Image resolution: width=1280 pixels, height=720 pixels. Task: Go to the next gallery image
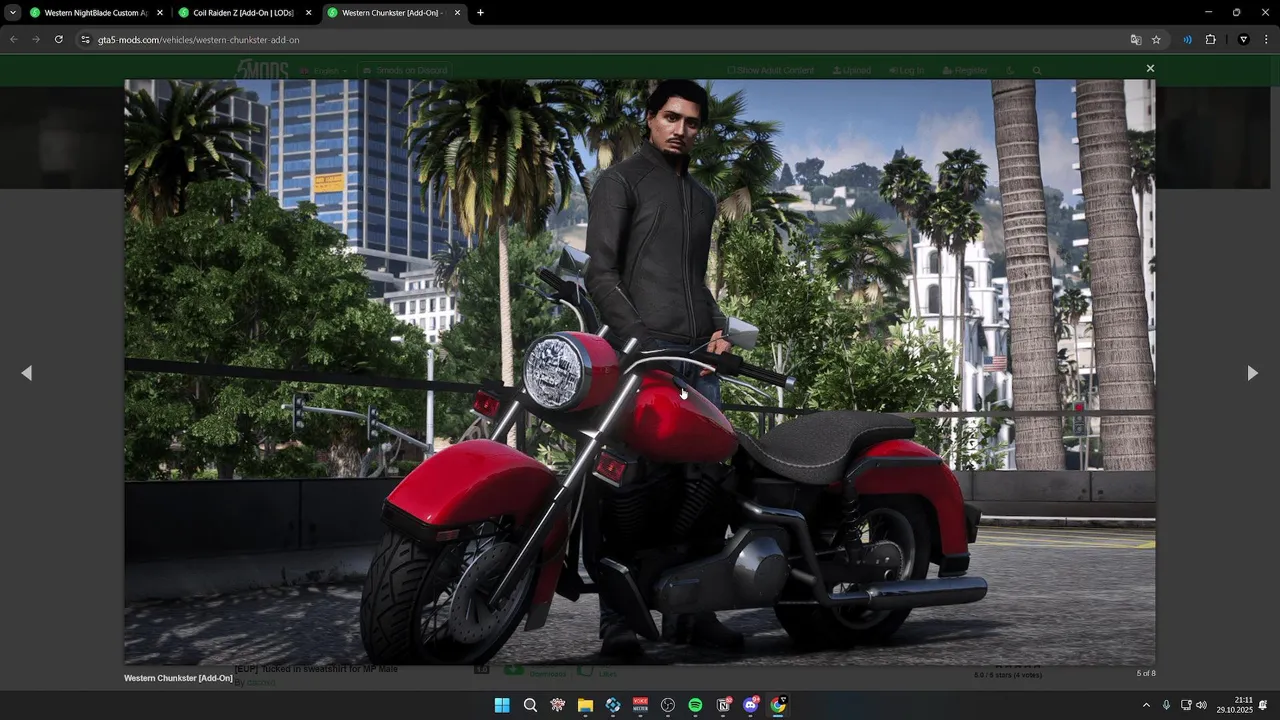(1252, 373)
